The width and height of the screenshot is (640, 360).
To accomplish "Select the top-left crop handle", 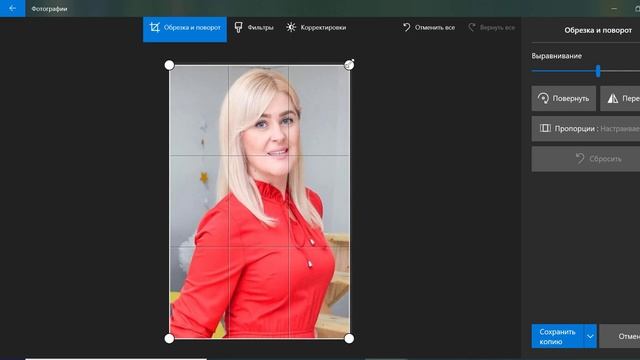I will (169, 65).
